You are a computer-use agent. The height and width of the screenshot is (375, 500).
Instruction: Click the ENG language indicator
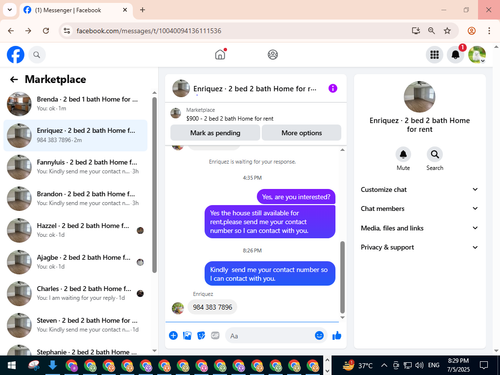[433, 365]
